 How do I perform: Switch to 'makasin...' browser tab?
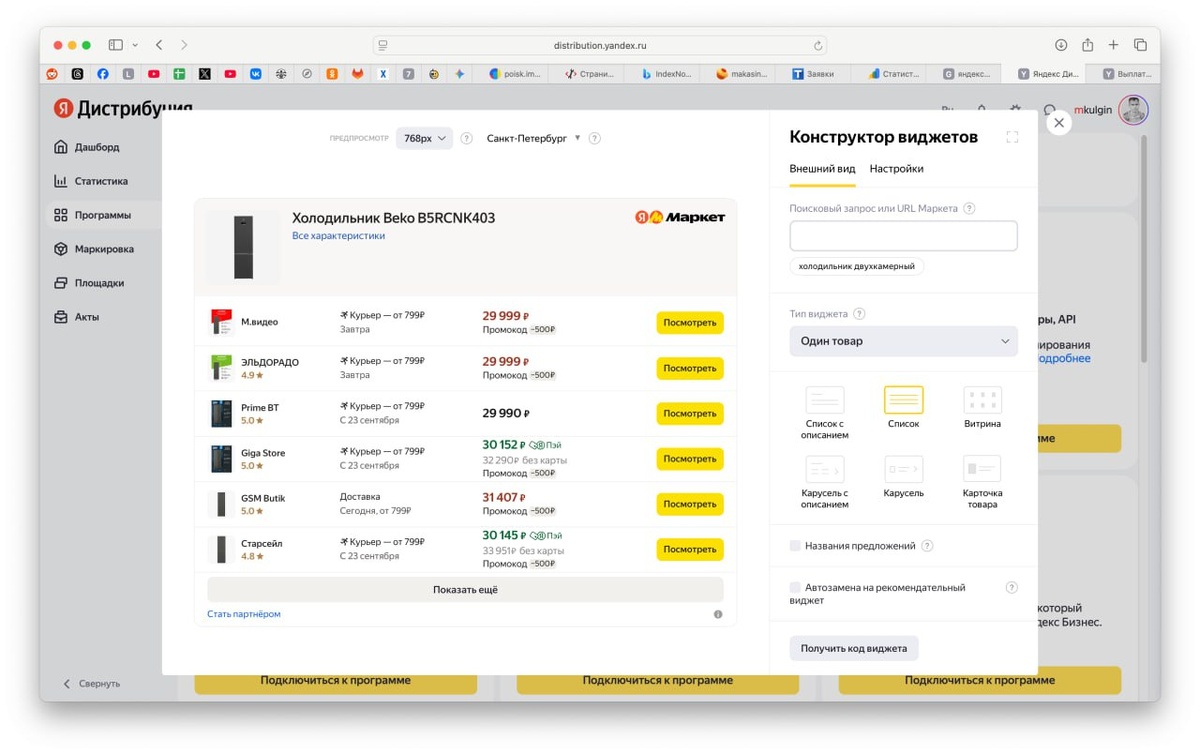[740, 74]
